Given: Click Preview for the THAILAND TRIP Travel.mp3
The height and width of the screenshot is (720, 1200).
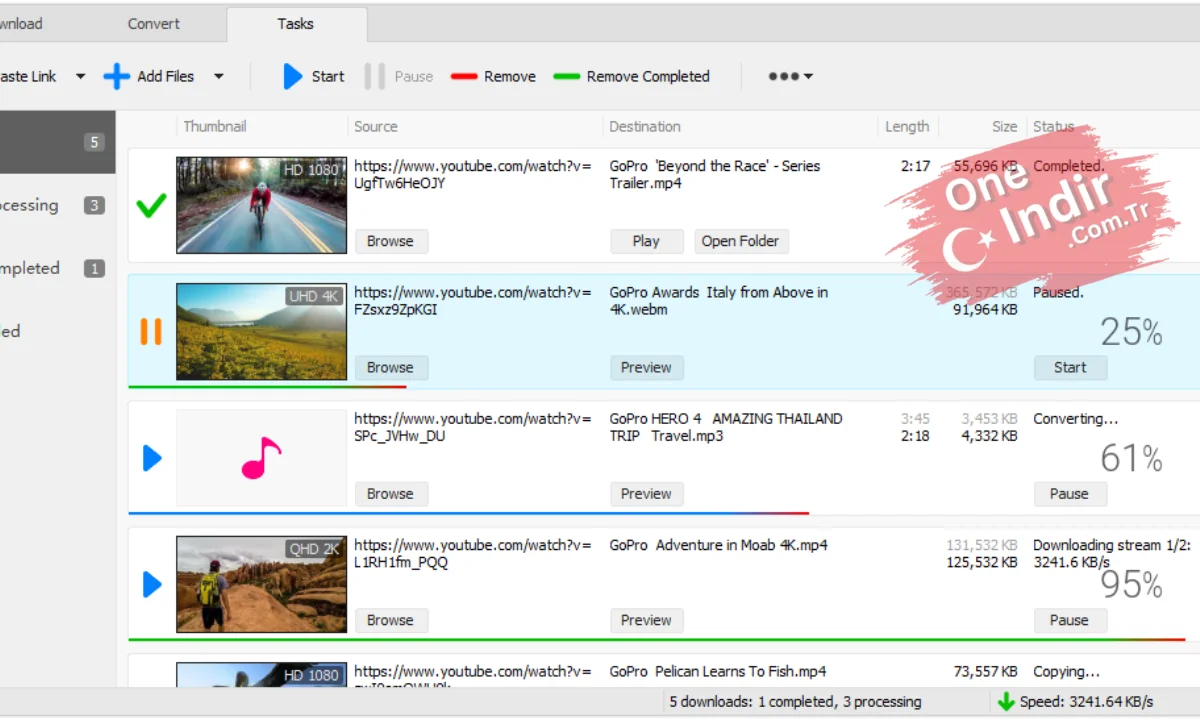Looking at the screenshot, I should 646,493.
